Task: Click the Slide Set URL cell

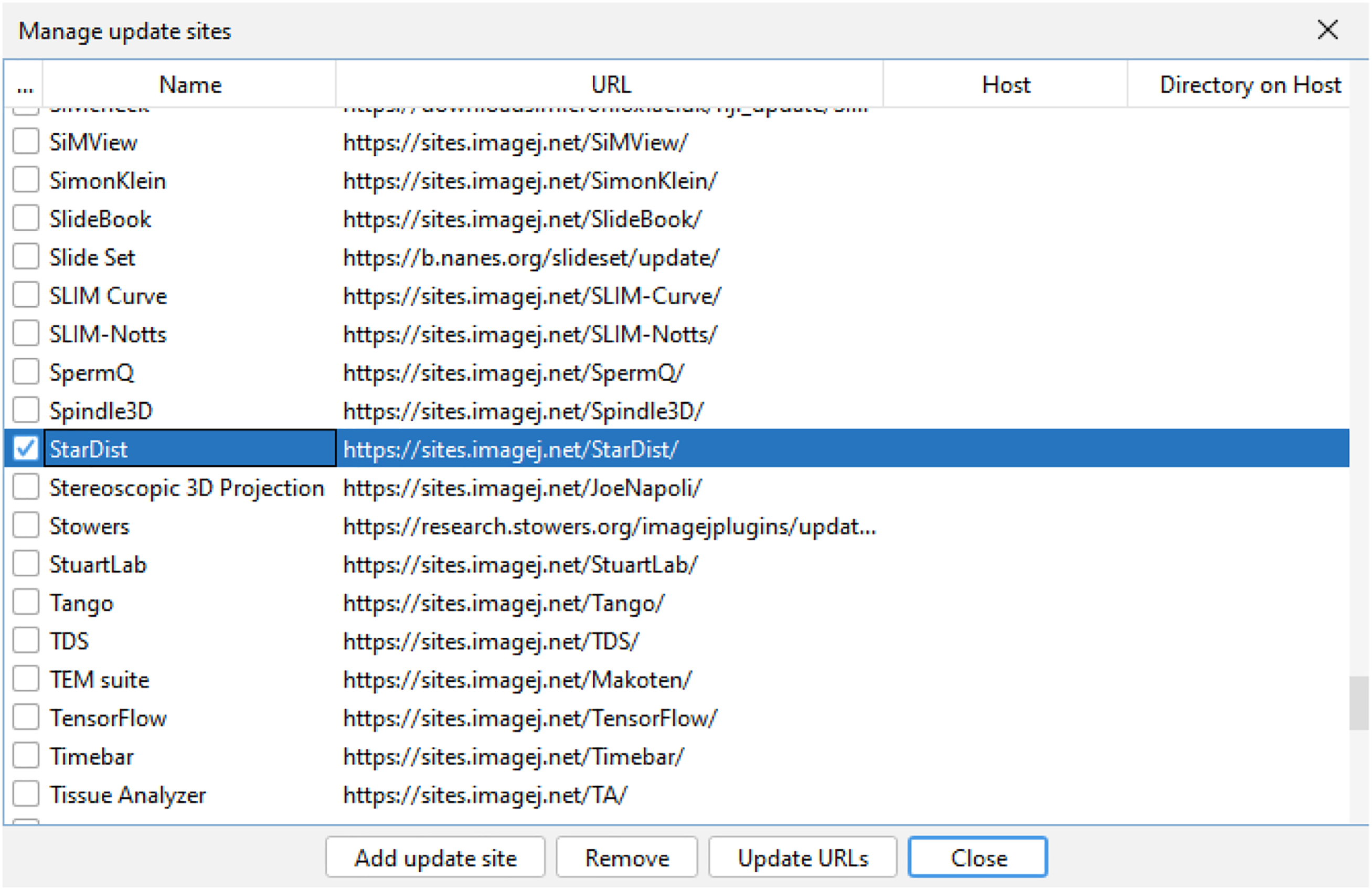Action: click(x=530, y=258)
